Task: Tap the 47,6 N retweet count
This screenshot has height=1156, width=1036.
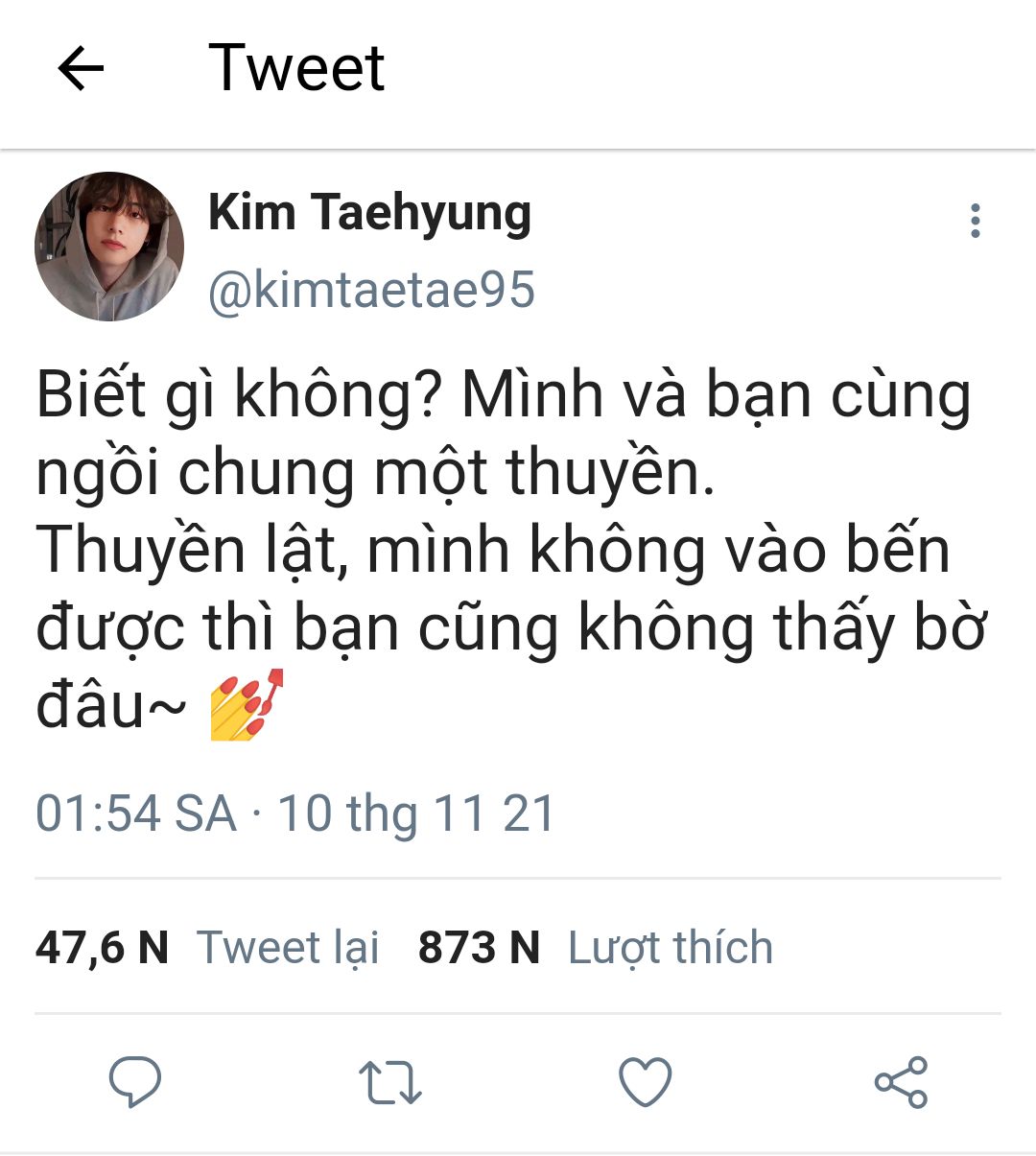Action: pyautogui.click(x=102, y=948)
